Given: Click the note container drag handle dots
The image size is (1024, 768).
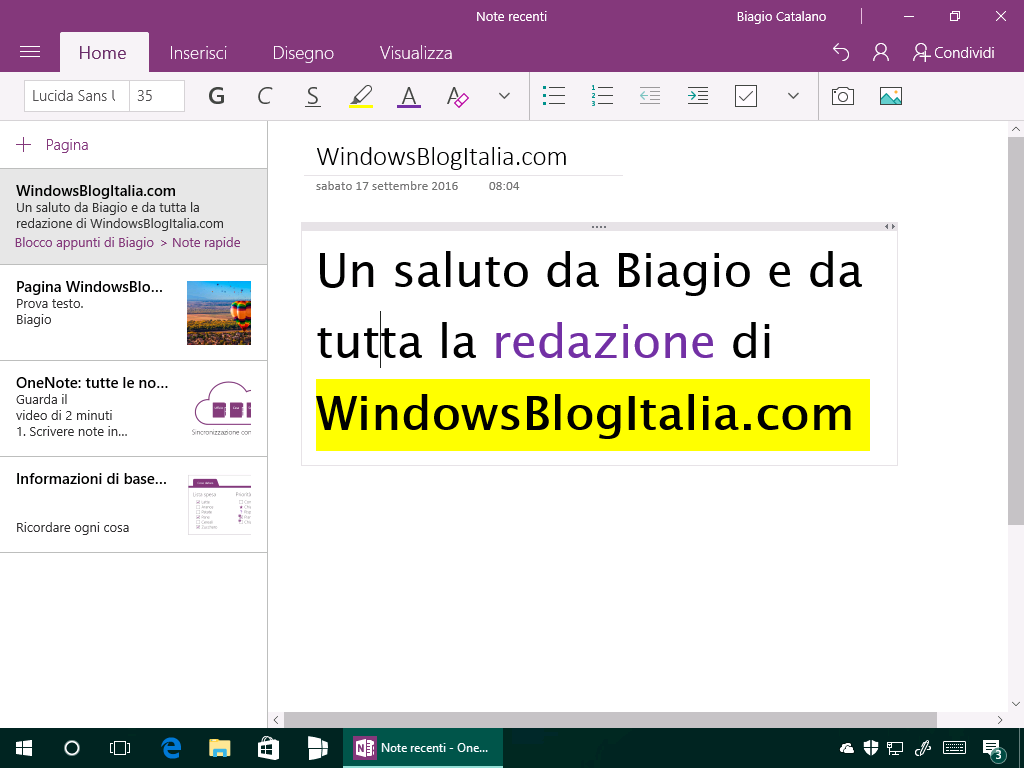Looking at the screenshot, I should (x=599, y=227).
